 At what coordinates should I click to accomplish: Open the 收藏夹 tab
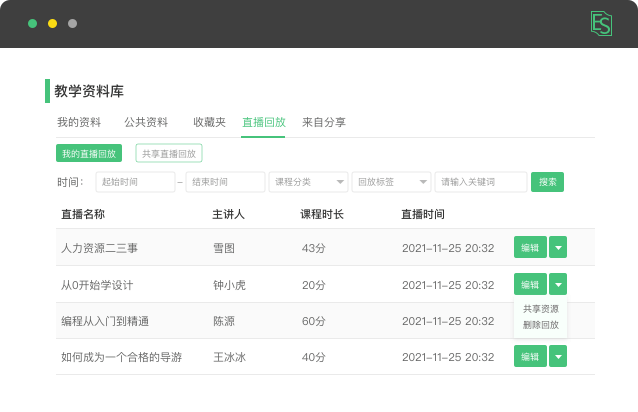click(x=209, y=123)
